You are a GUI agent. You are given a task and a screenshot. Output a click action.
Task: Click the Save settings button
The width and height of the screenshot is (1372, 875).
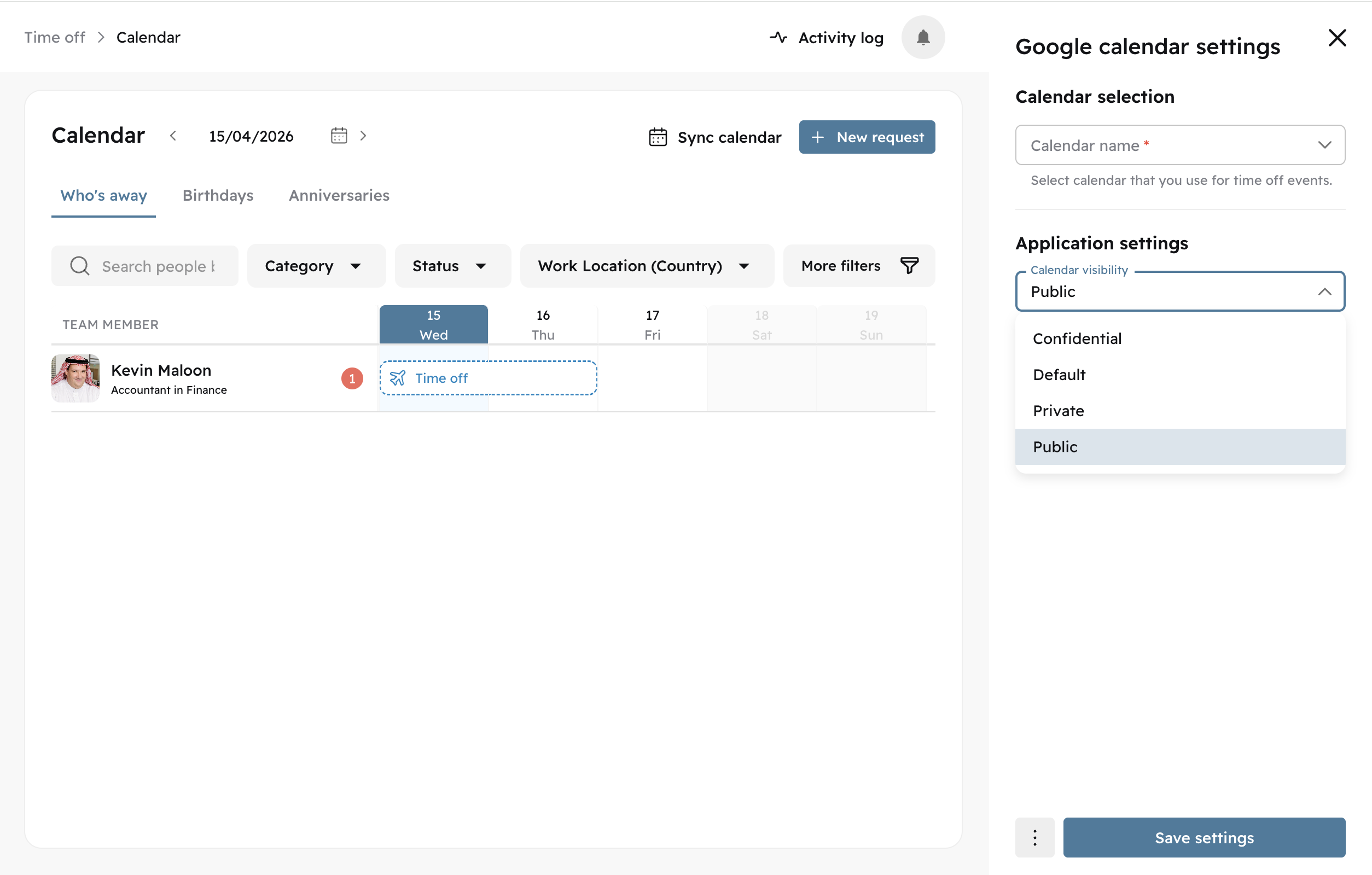coord(1204,837)
